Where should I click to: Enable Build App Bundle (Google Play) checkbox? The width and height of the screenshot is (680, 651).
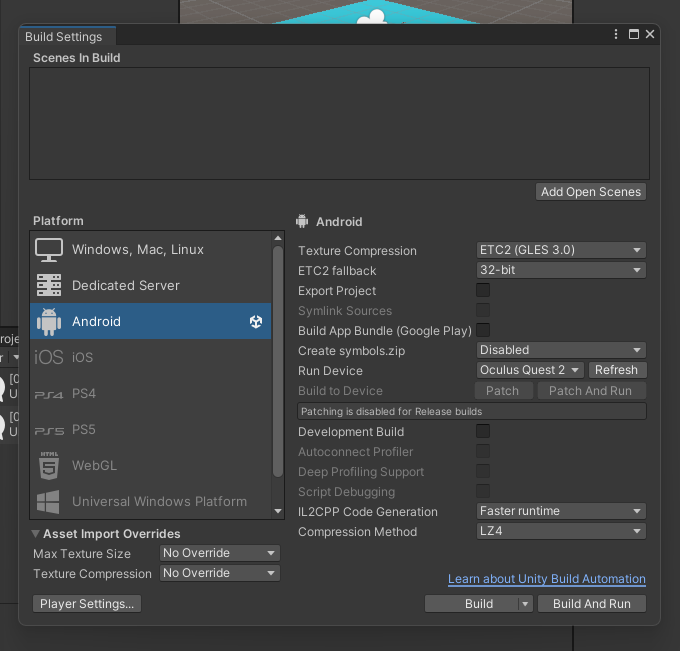(483, 330)
